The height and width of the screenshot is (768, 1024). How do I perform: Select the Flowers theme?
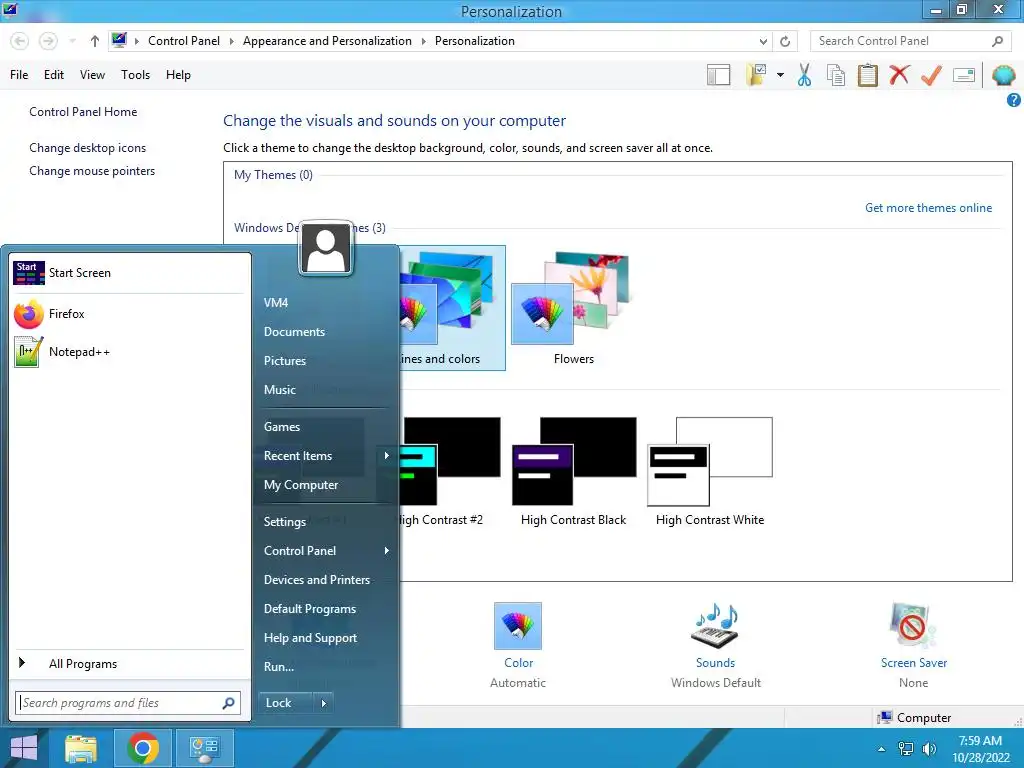(x=573, y=308)
